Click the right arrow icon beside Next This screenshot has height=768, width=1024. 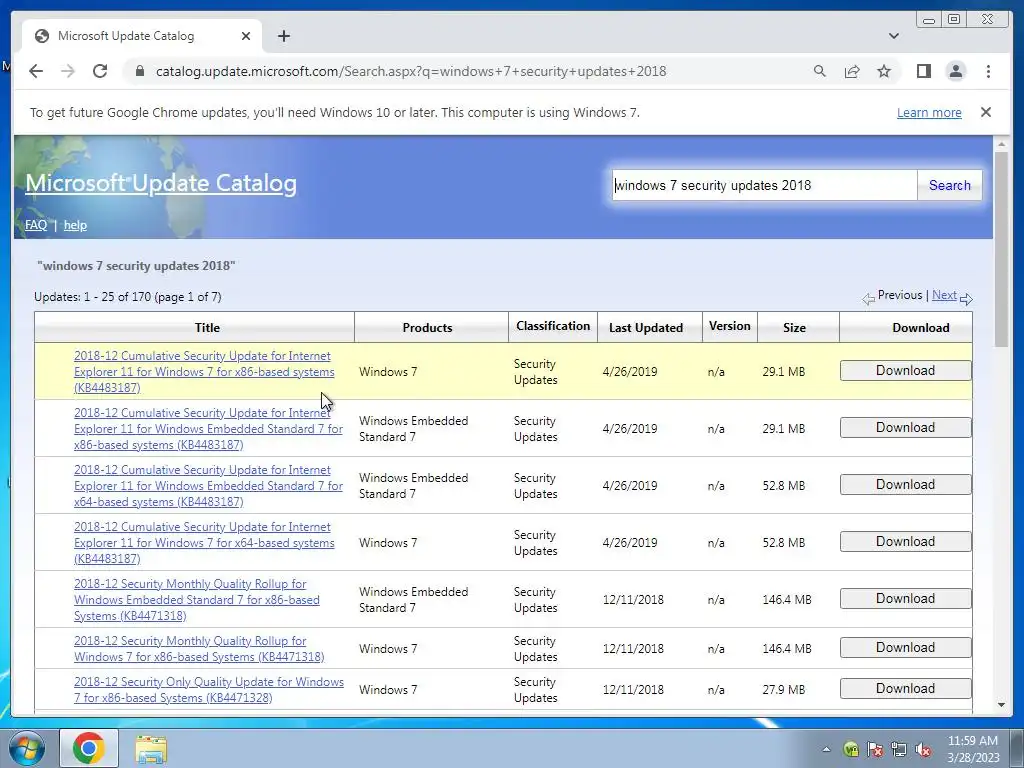coord(967,298)
